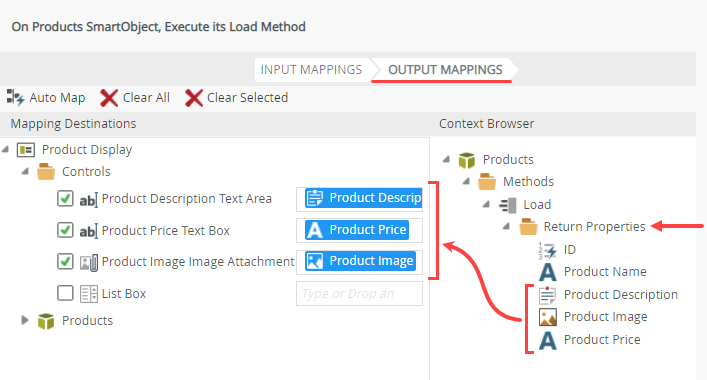Click the Product Name text property icon

tap(548, 272)
